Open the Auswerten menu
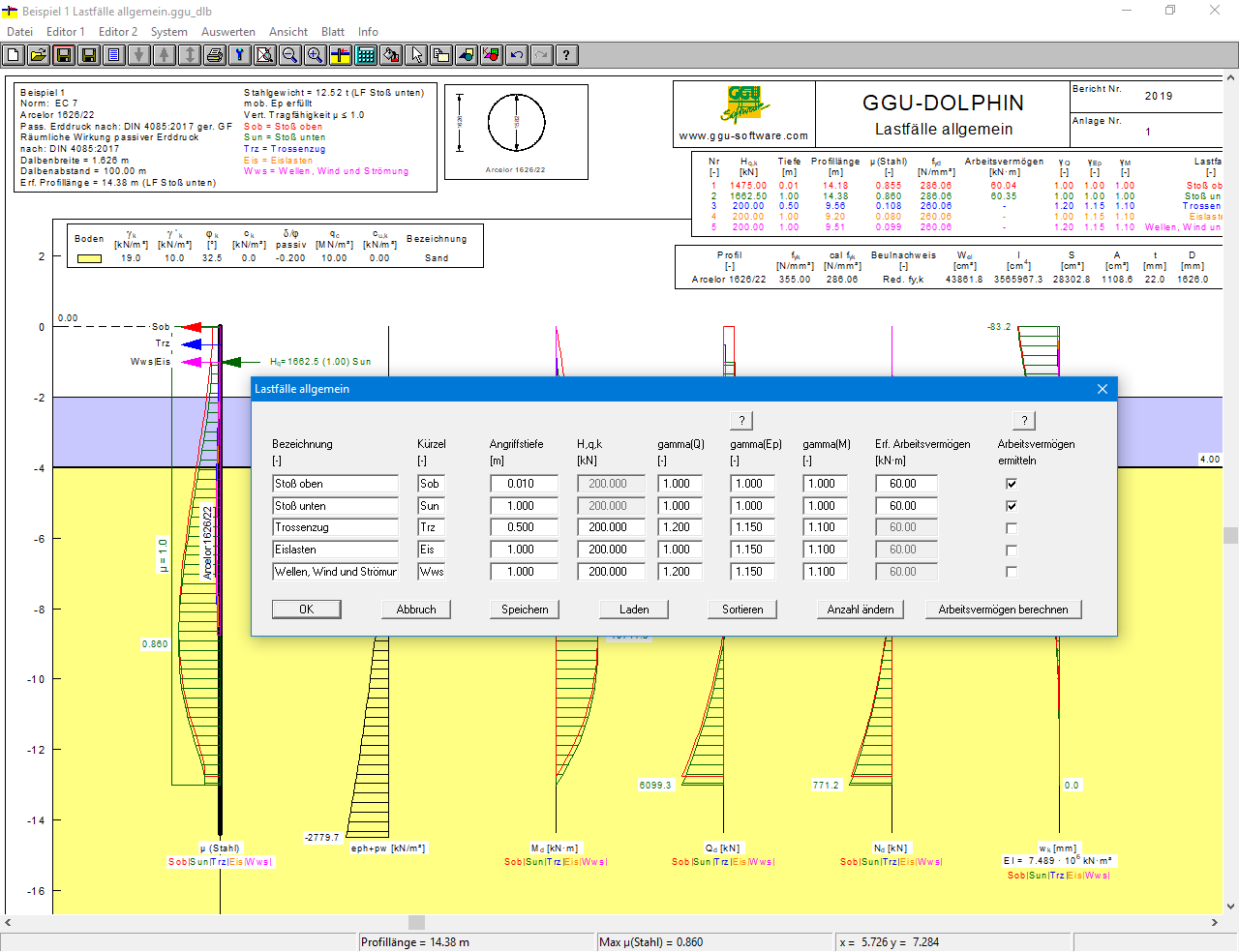The height and width of the screenshot is (952, 1239). pyautogui.click(x=228, y=32)
